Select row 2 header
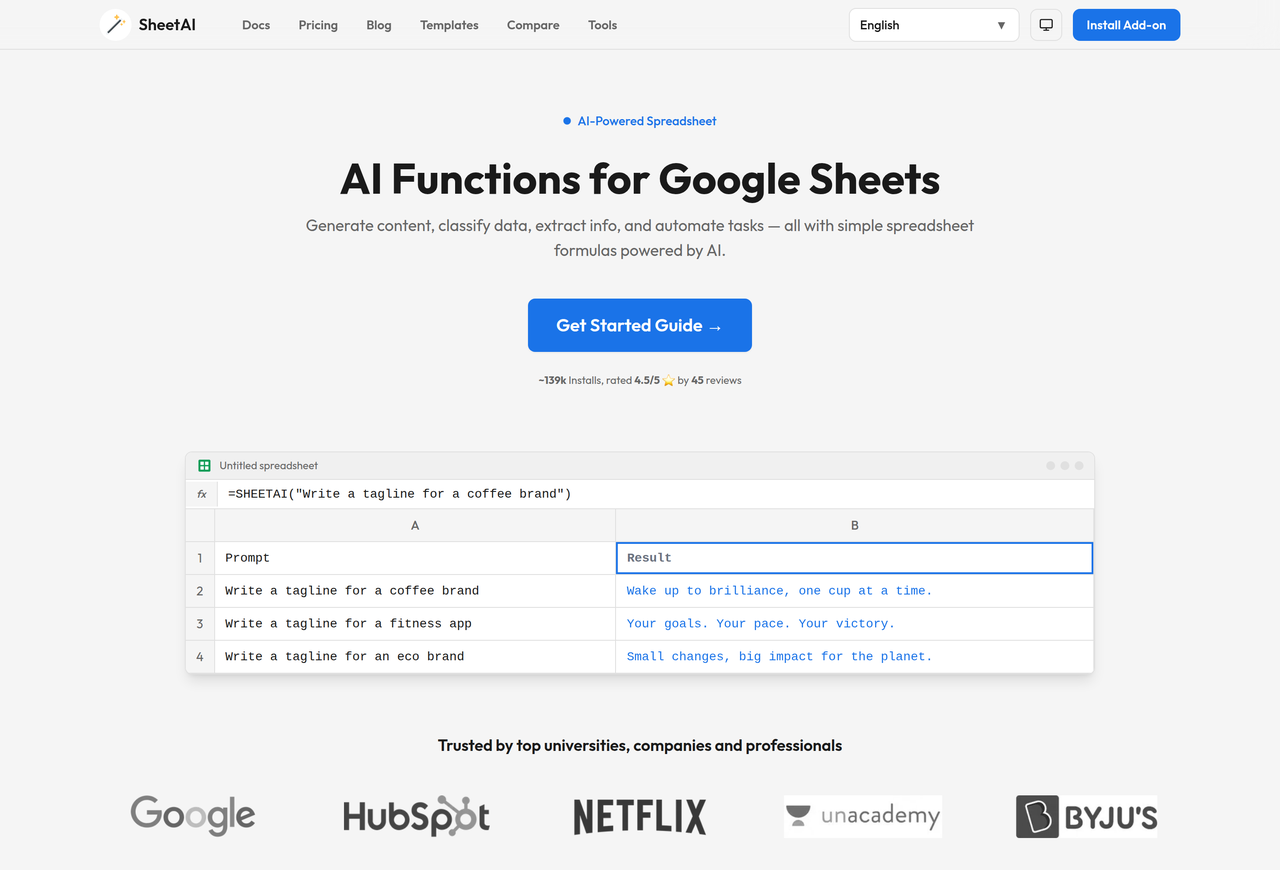 coord(200,591)
